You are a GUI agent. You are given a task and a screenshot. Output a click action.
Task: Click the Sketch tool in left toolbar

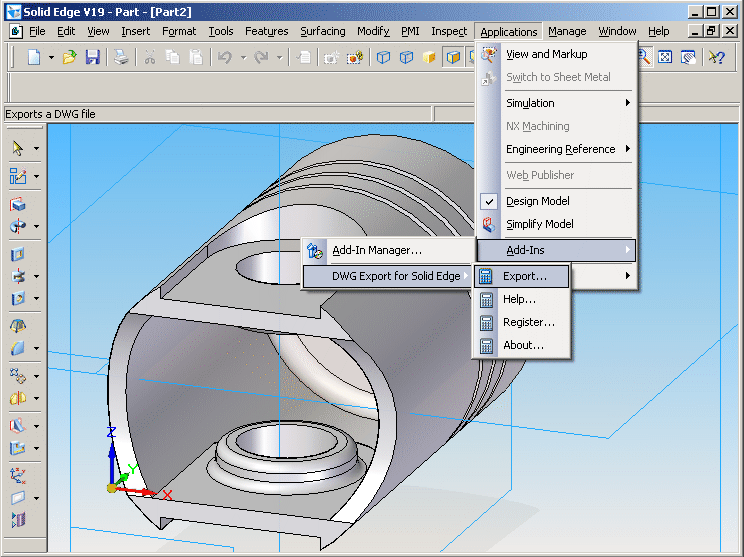pos(18,176)
